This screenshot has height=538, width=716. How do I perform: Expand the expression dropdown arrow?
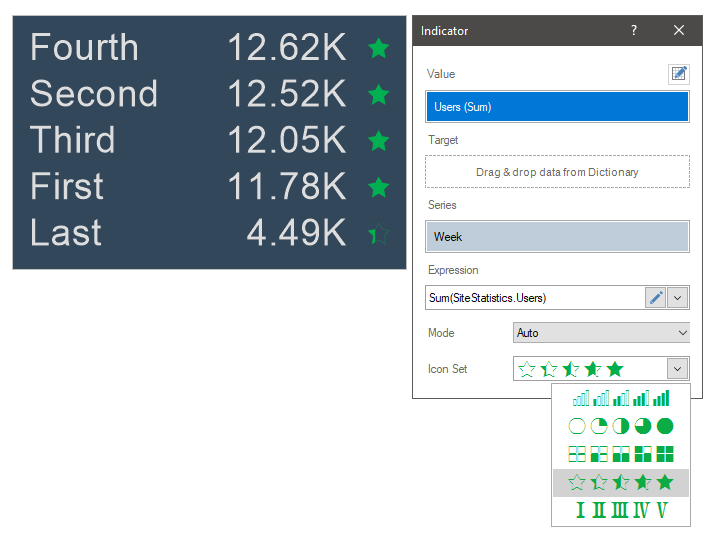tap(678, 297)
